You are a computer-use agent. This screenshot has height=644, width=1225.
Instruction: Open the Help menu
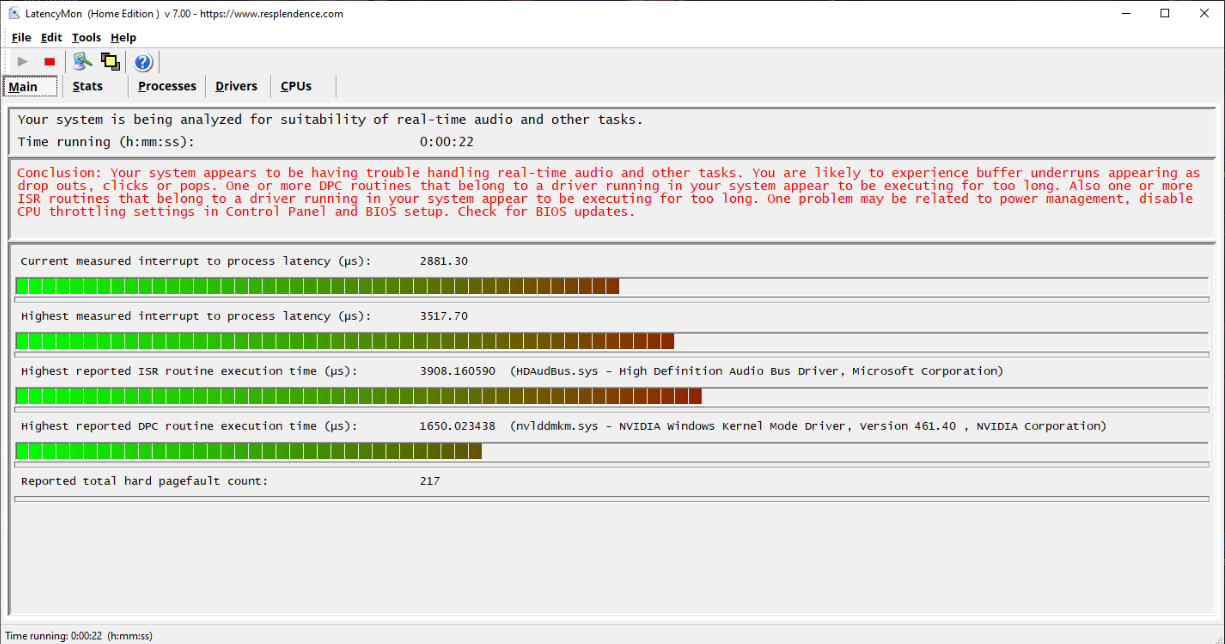tap(123, 38)
